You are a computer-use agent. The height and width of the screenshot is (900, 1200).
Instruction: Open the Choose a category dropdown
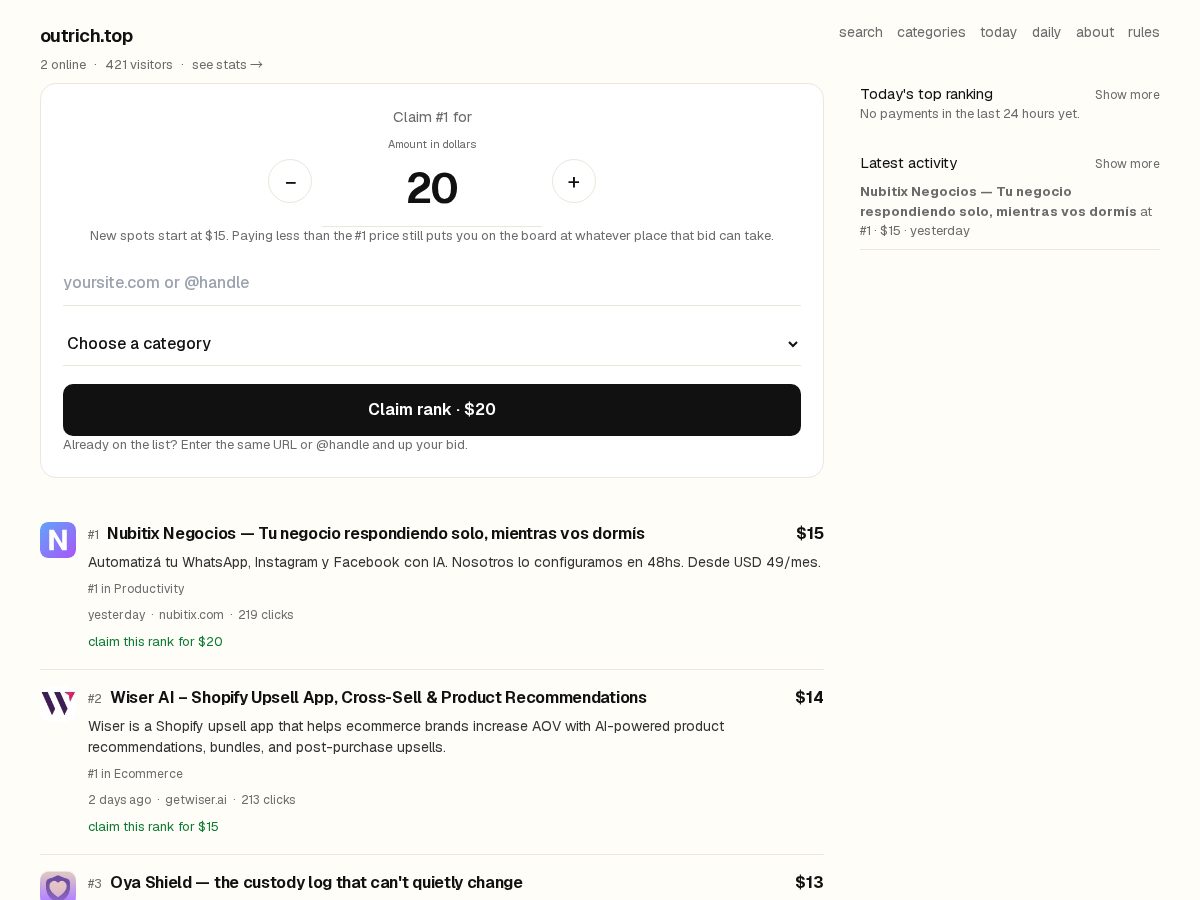click(x=432, y=344)
